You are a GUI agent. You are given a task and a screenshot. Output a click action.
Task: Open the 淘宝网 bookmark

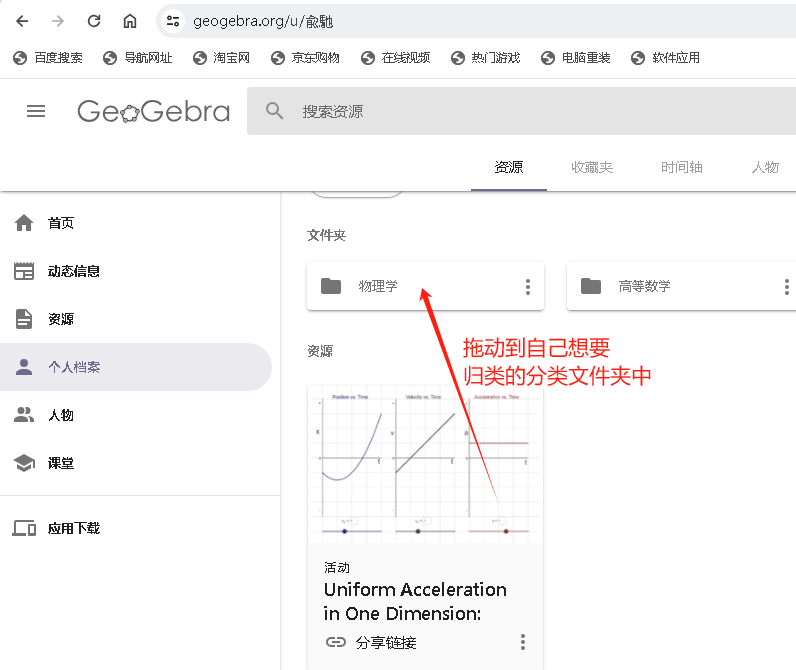(x=221, y=58)
